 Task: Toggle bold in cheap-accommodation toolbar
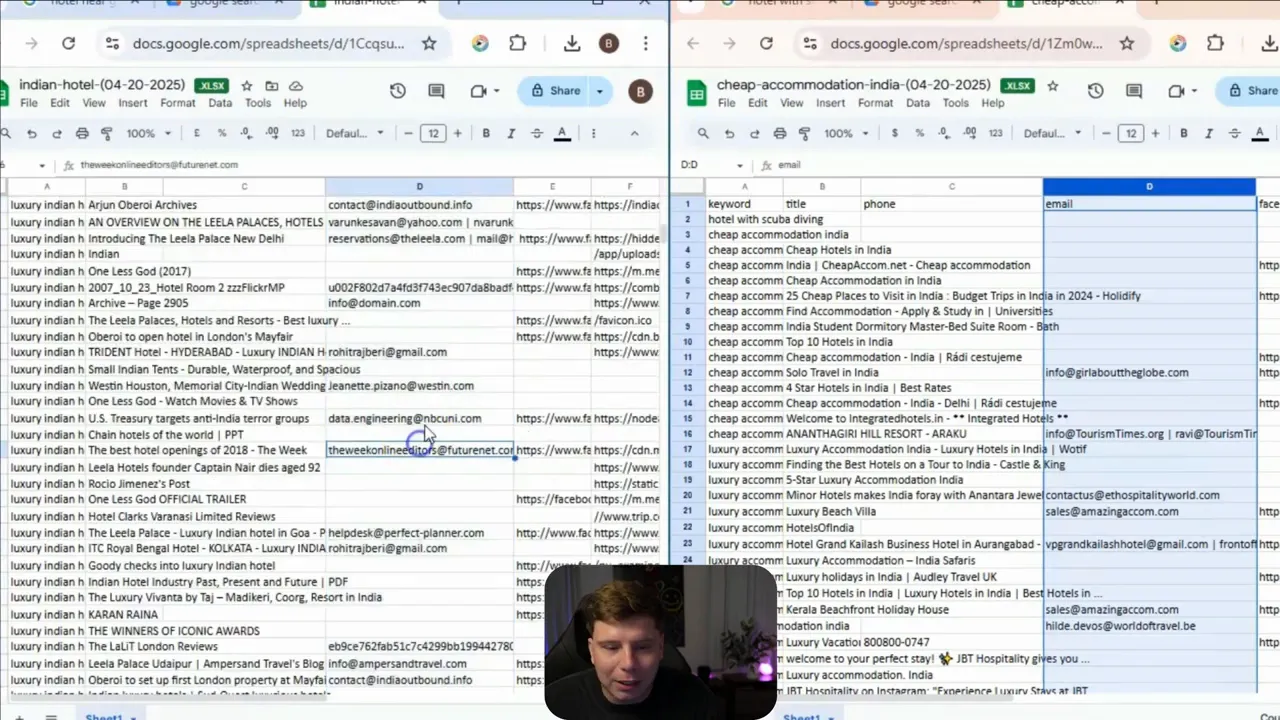point(1184,133)
